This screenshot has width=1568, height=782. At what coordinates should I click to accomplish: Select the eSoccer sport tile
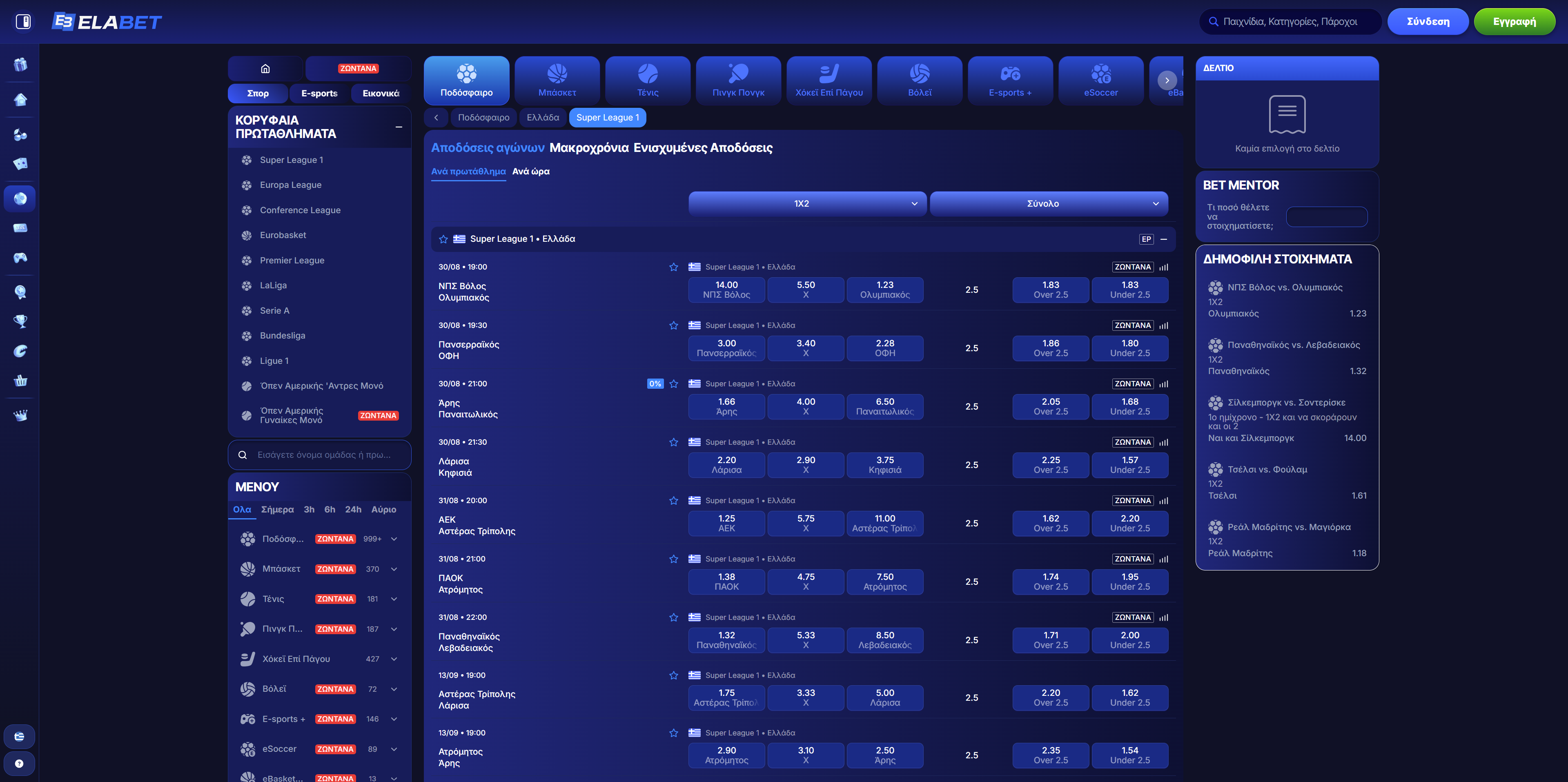[1101, 80]
